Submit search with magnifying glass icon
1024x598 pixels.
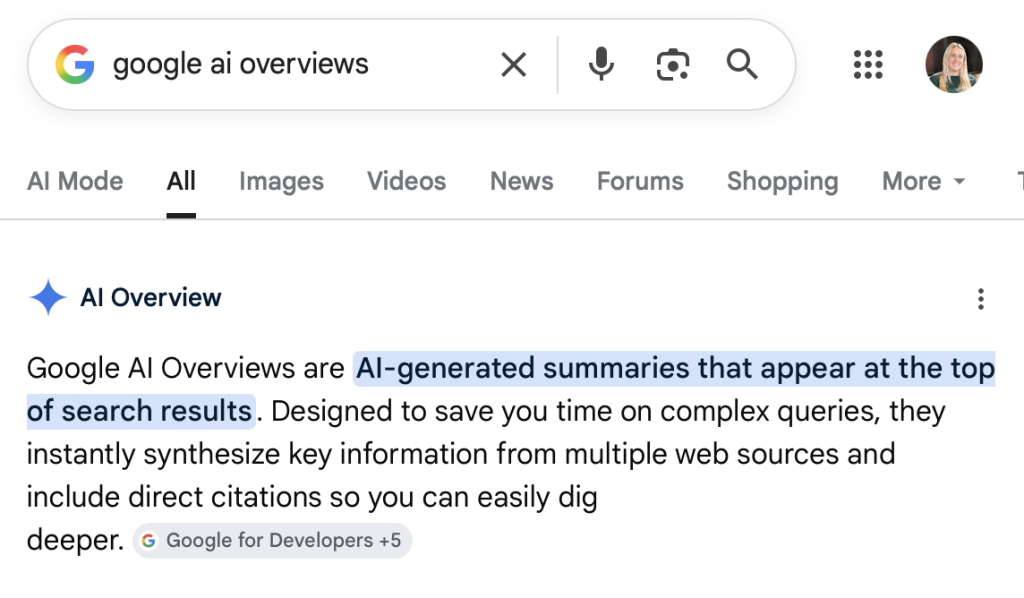(x=742, y=65)
